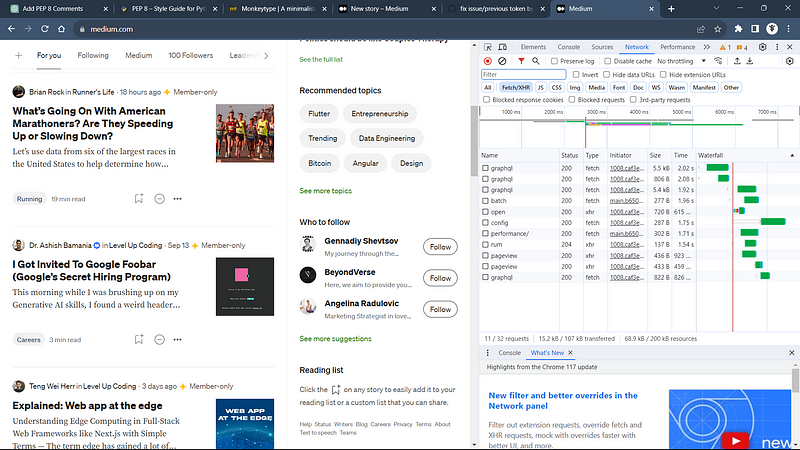The image size is (800, 450).
Task: Open a new browser tab
Action: pos(671,9)
